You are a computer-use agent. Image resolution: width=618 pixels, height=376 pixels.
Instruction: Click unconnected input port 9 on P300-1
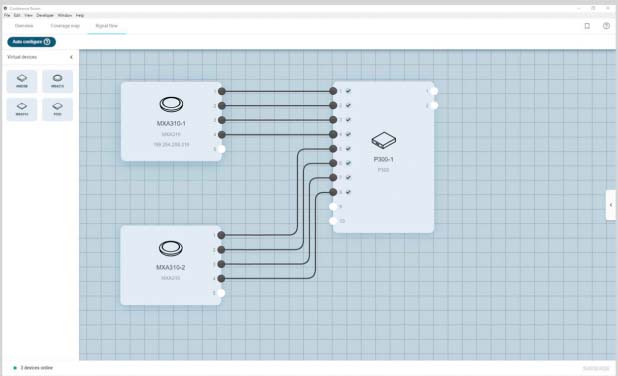point(333,207)
